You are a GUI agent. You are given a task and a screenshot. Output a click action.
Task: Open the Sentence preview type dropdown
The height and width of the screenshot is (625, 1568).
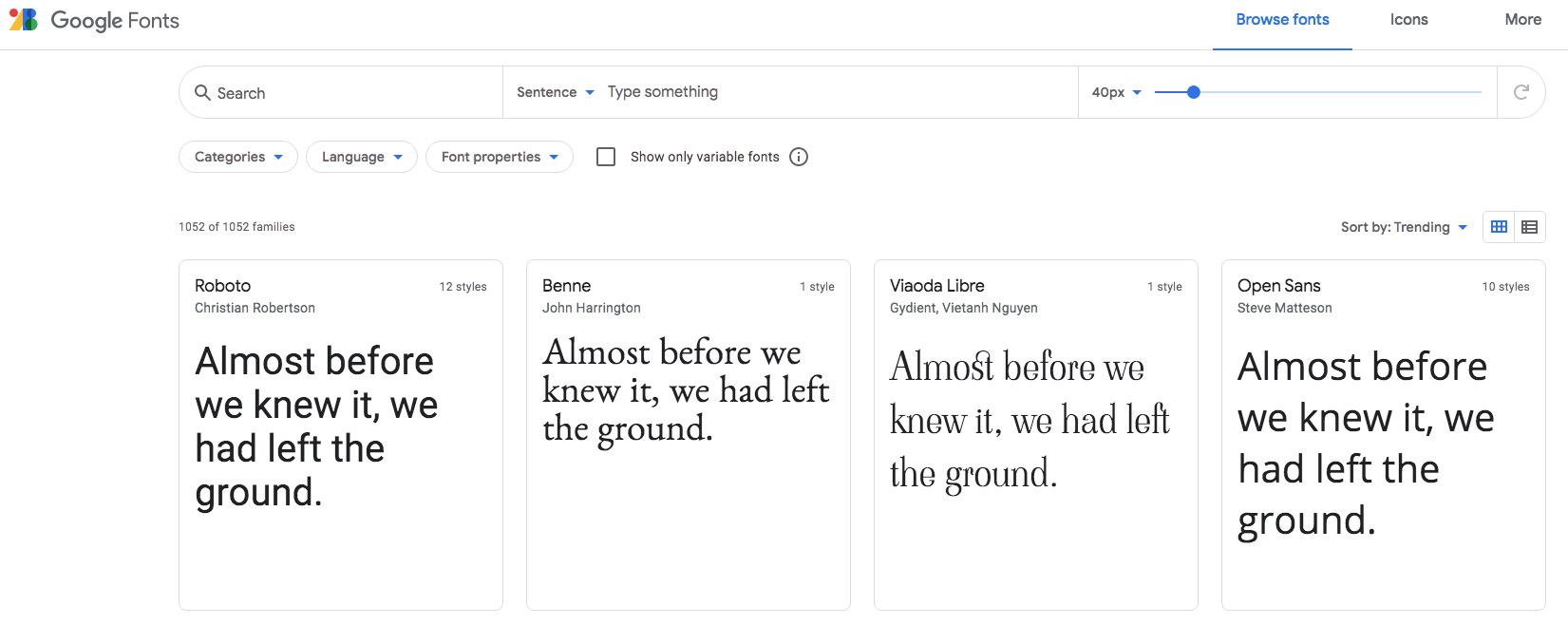click(556, 92)
